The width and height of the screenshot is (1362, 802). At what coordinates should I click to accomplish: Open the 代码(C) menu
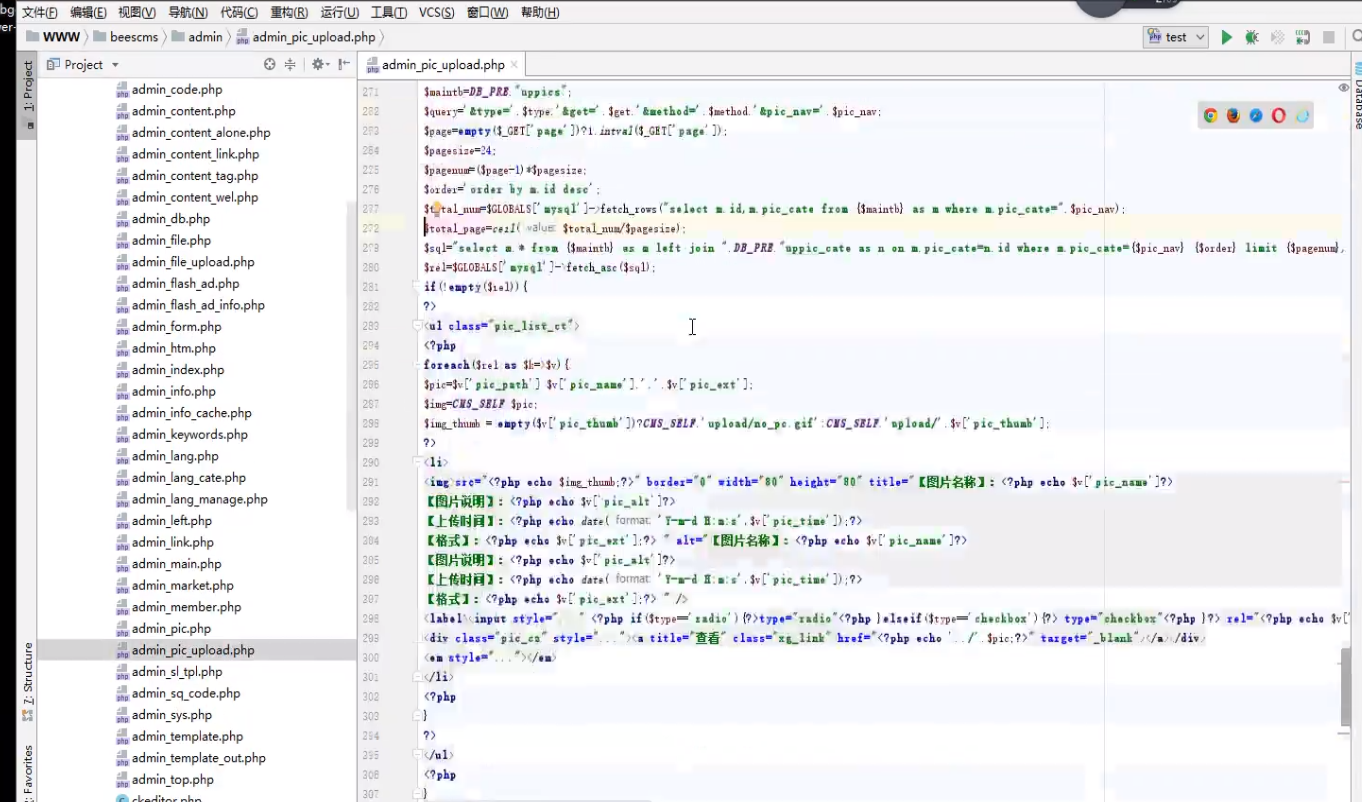239,12
